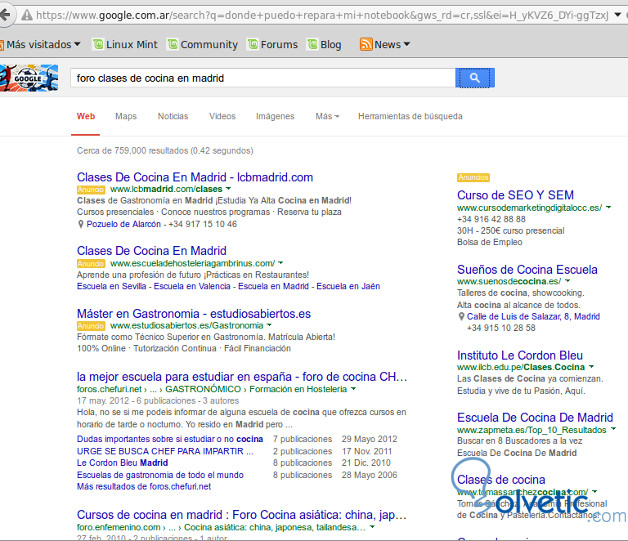Image resolution: width=628 pixels, height=541 pixels.
Task: Switch to the Noticias tab
Action: click(173, 116)
